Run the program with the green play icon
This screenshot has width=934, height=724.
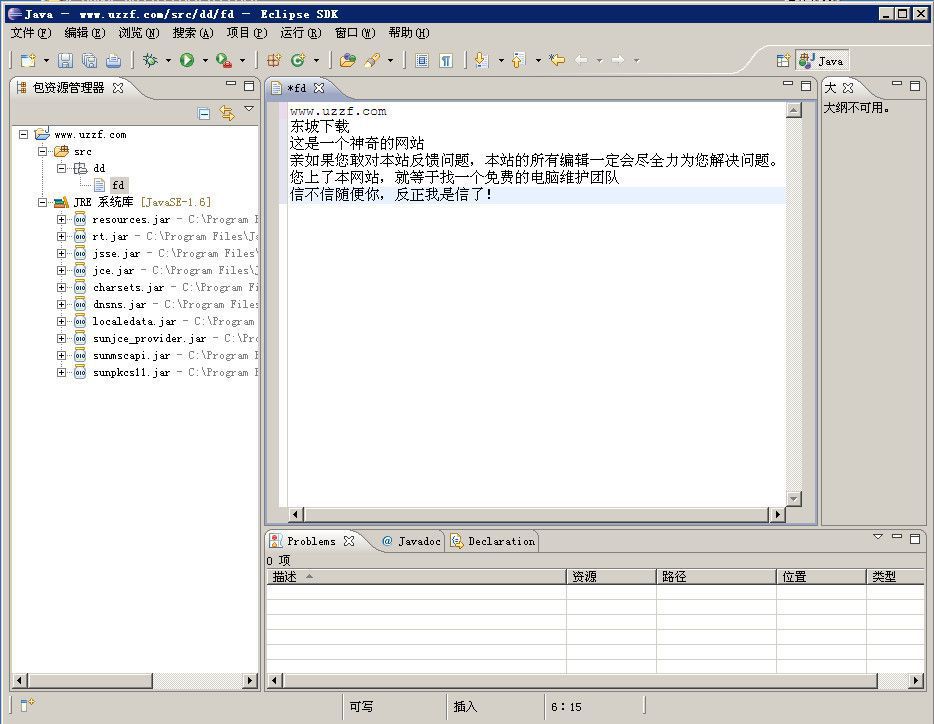187,60
